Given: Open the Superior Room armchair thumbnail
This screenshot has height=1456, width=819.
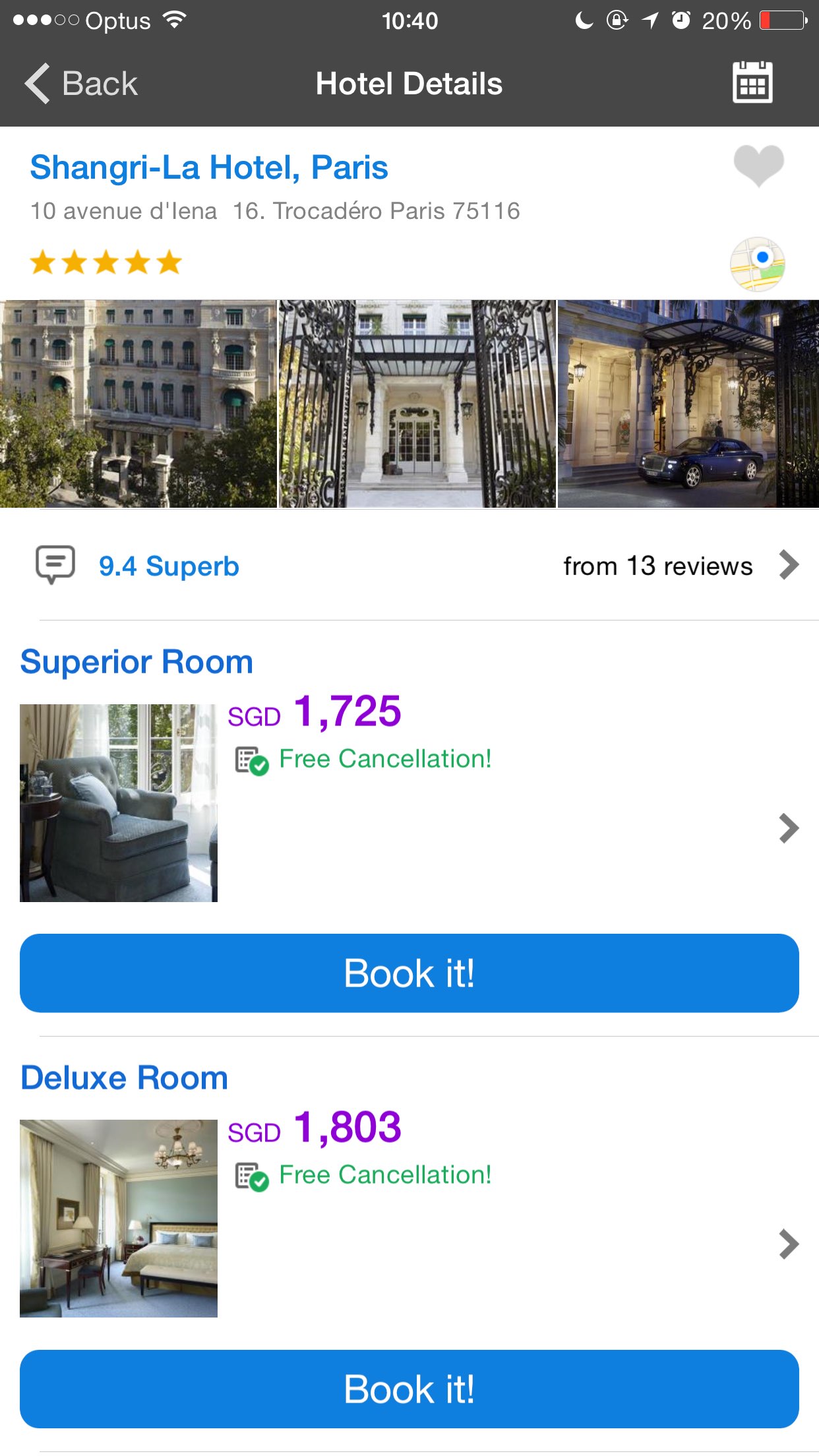Looking at the screenshot, I should point(119,803).
